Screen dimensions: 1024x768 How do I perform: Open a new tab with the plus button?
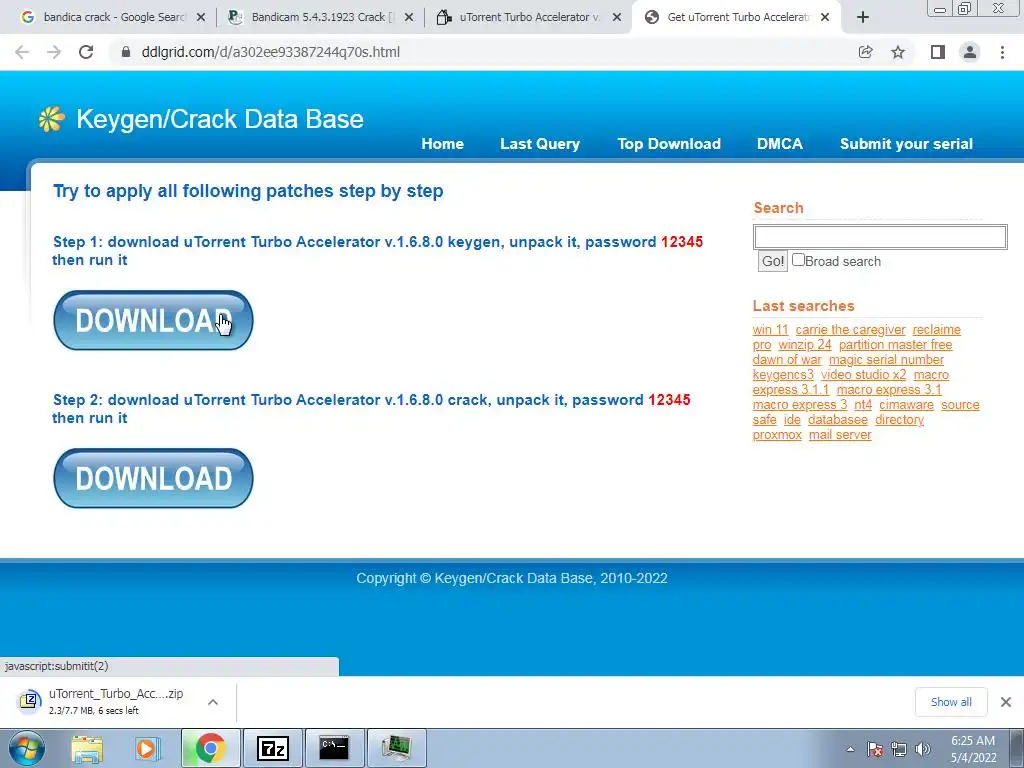pyautogui.click(x=863, y=18)
